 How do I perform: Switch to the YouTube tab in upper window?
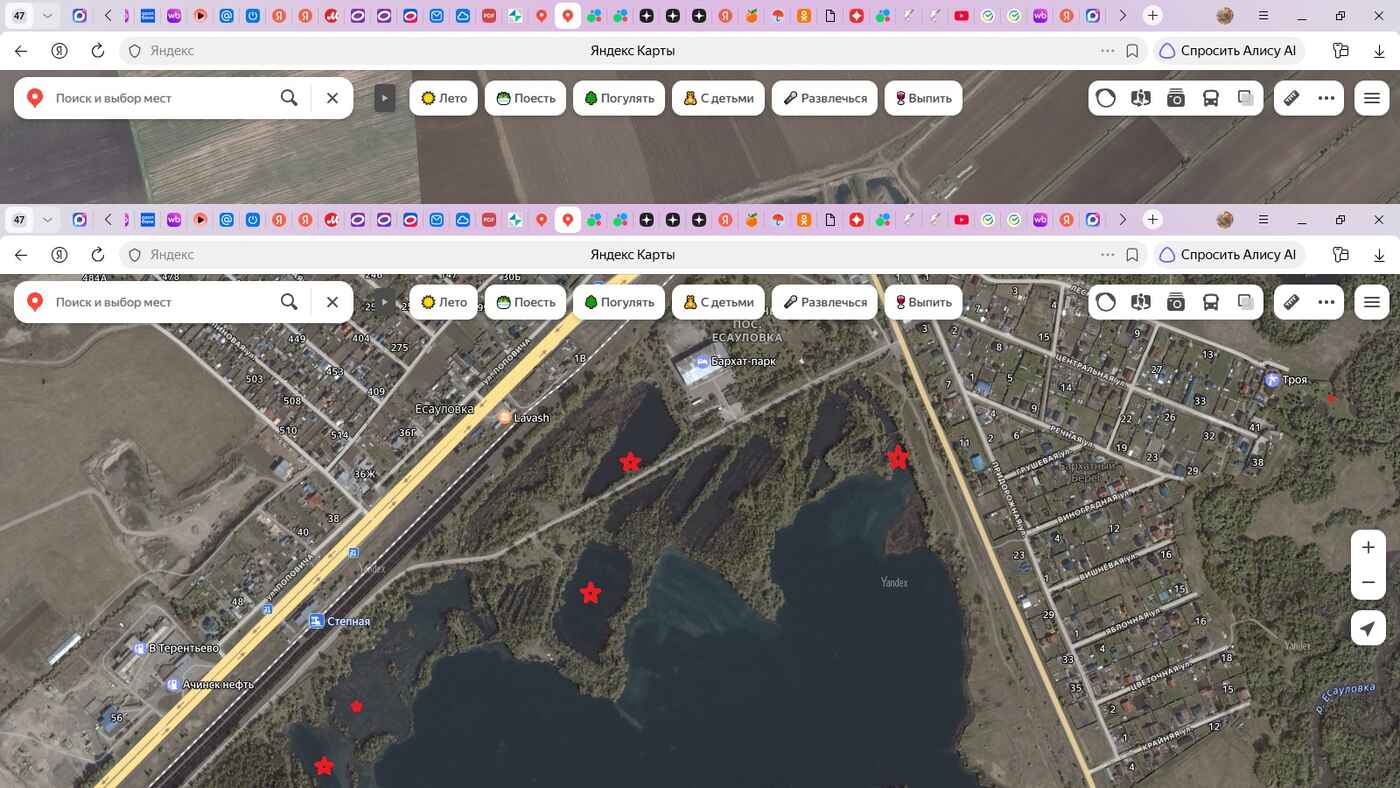962,16
